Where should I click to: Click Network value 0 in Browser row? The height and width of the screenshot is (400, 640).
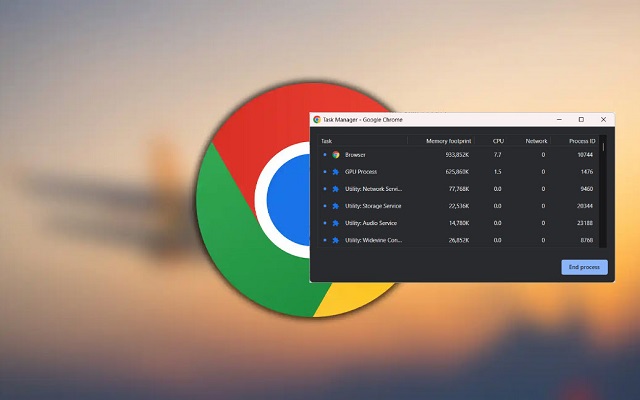(543, 155)
